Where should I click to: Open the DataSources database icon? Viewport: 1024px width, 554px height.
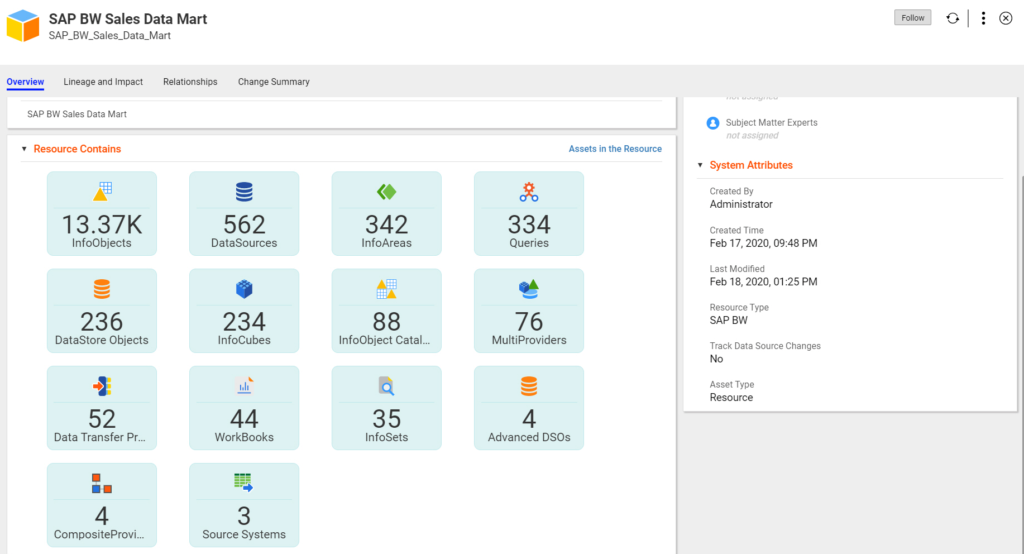pyautogui.click(x=244, y=191)
